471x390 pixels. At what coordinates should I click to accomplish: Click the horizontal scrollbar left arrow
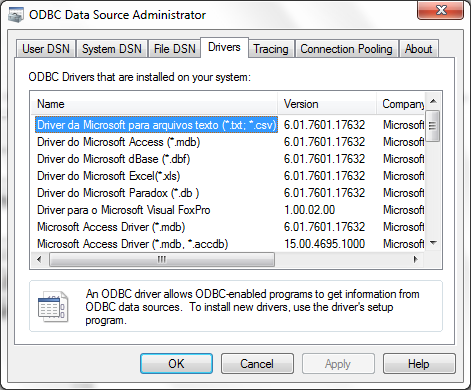pos(39,259)
